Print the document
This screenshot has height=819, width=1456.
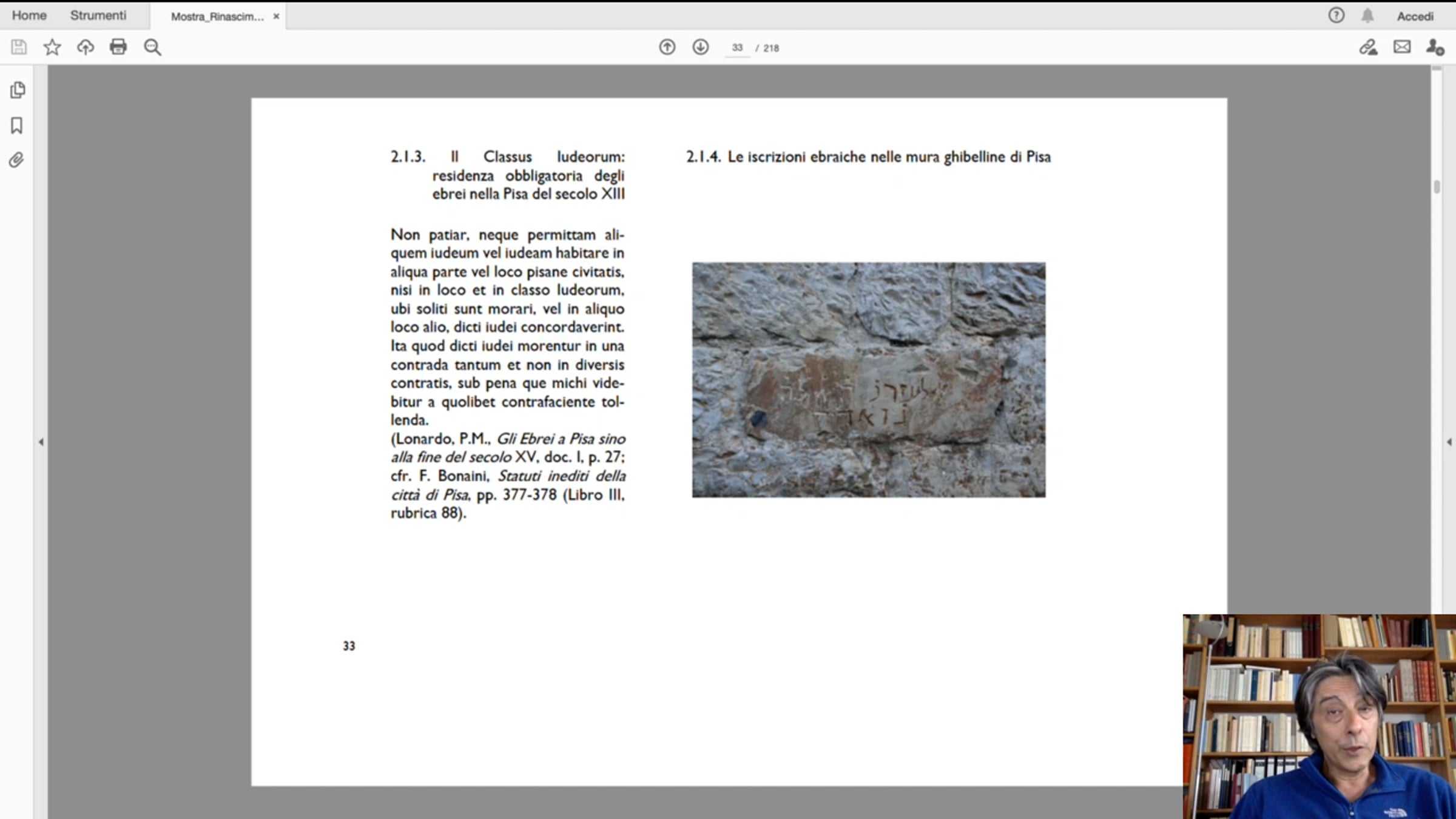(118, 47)
